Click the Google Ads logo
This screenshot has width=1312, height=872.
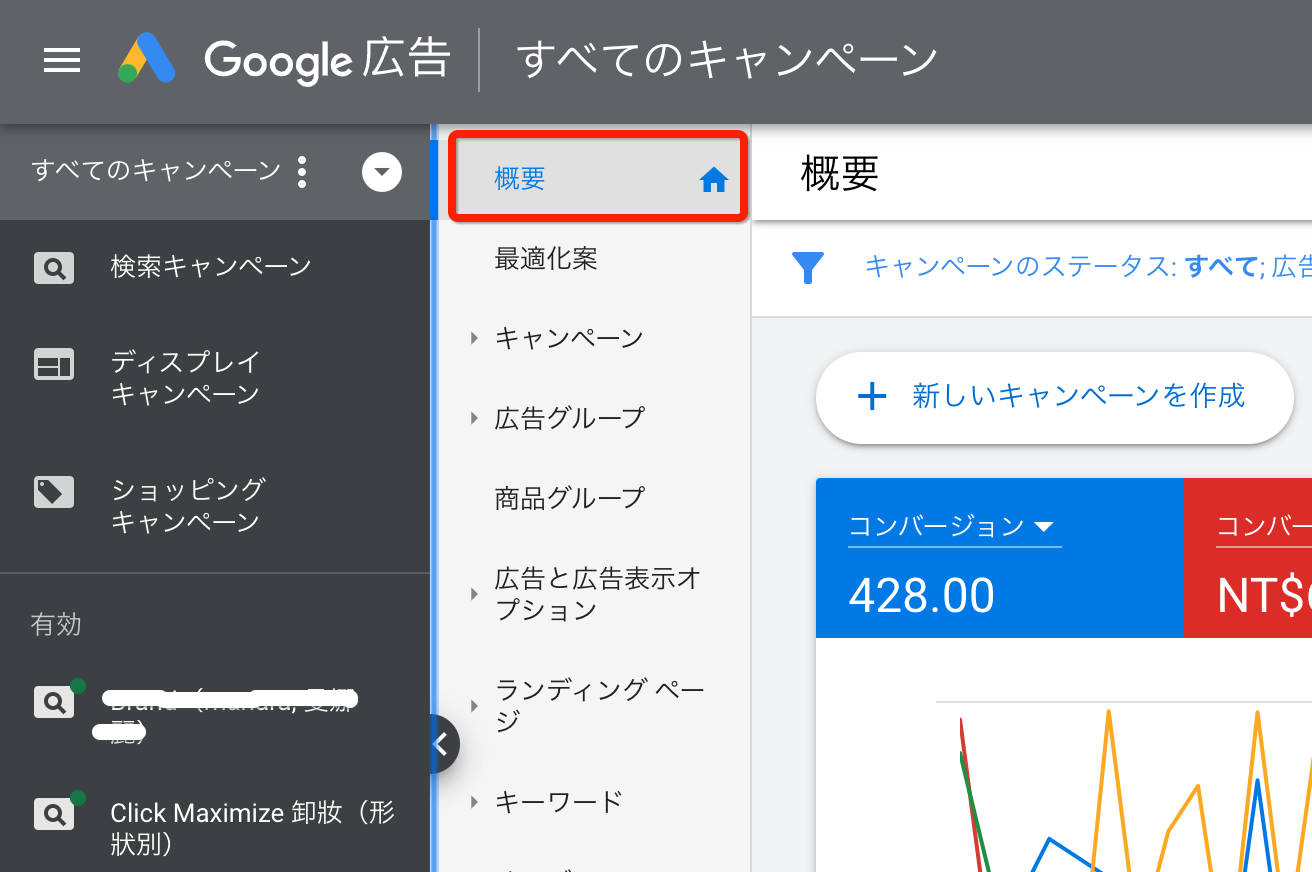147,59
